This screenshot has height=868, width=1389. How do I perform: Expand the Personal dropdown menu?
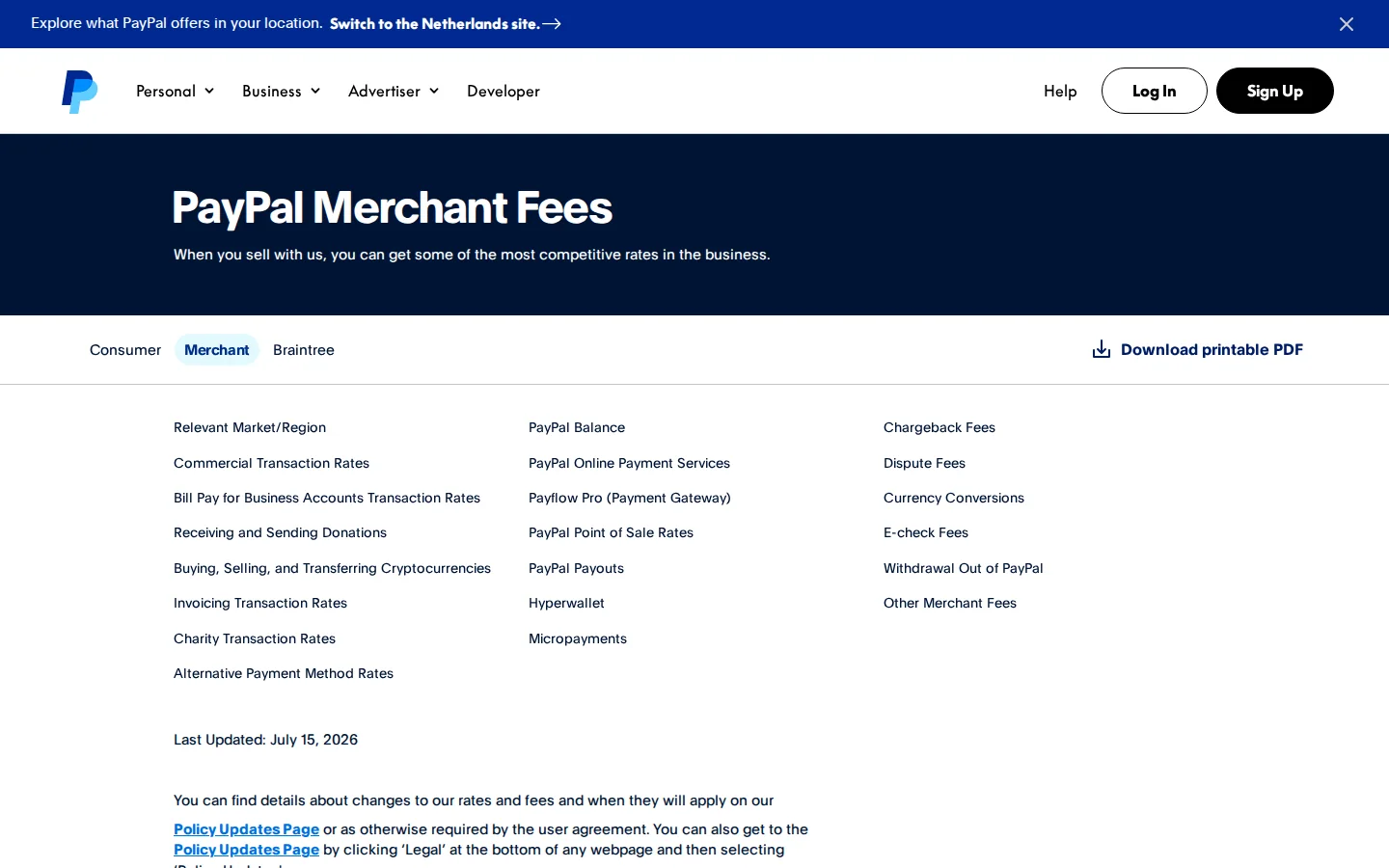pyautogui.click(x=176, y=91)
